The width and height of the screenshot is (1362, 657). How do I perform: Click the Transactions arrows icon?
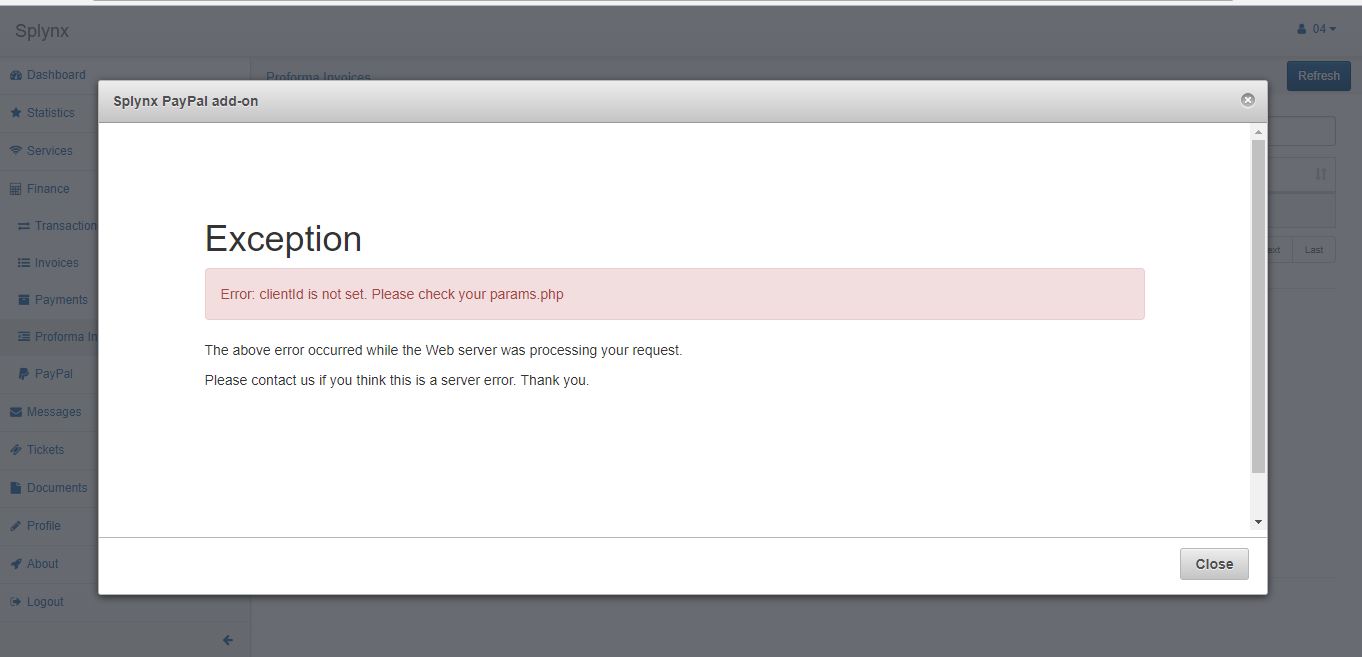24,226
